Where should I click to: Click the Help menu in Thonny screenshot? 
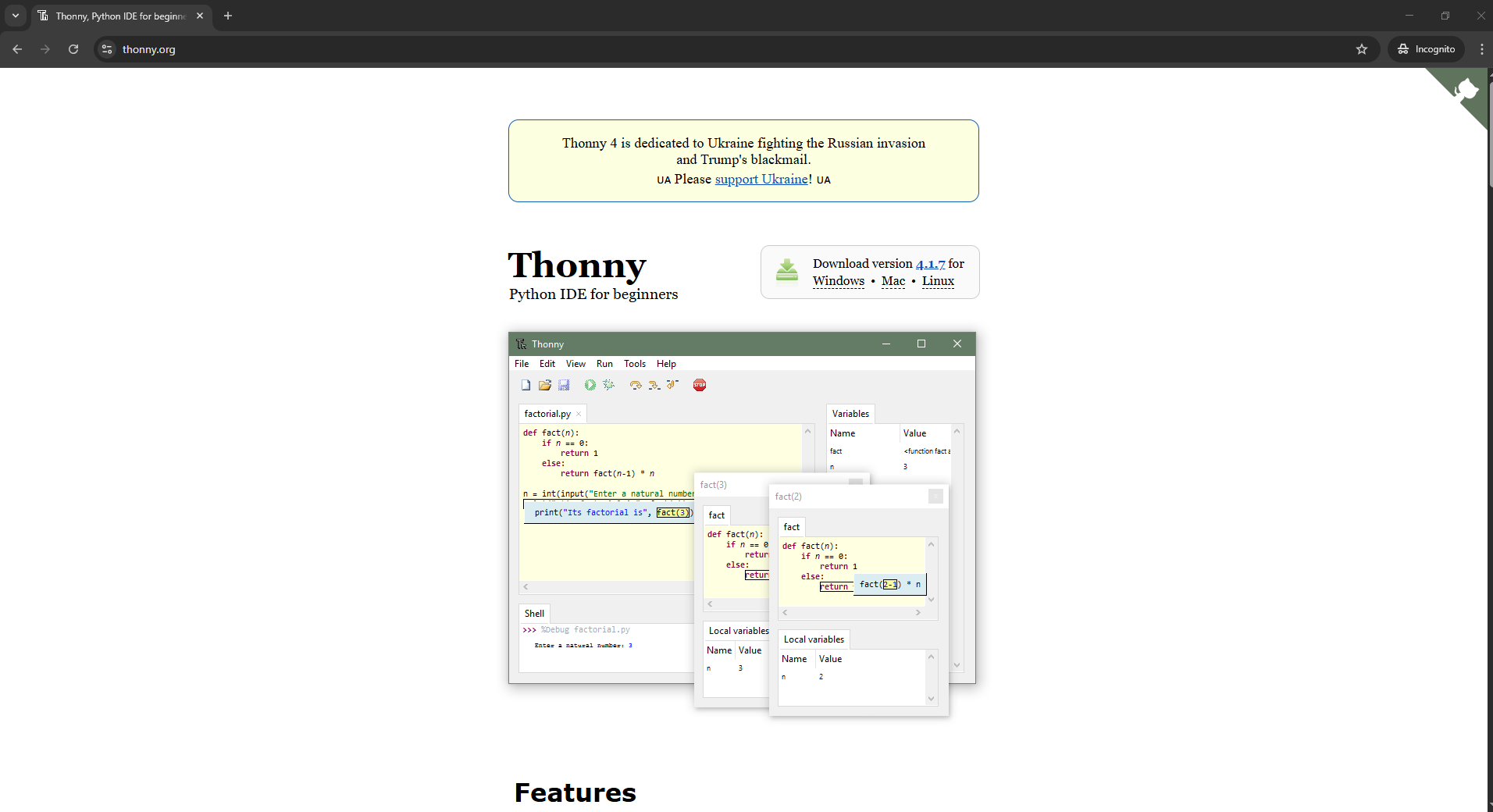pyautogui.click(x=666, y=364)
